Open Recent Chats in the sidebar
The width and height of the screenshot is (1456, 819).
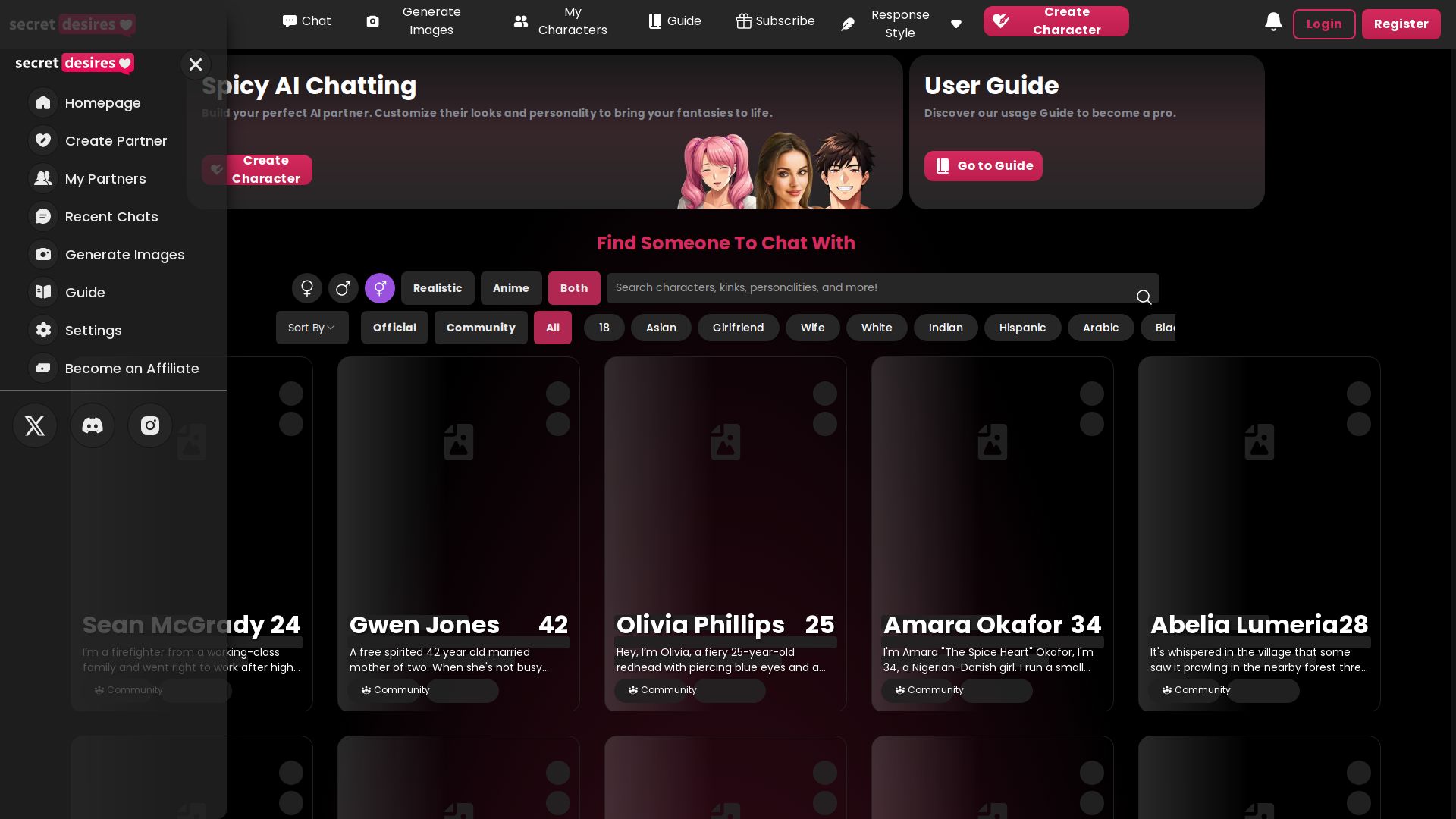[x=111, y=217]
